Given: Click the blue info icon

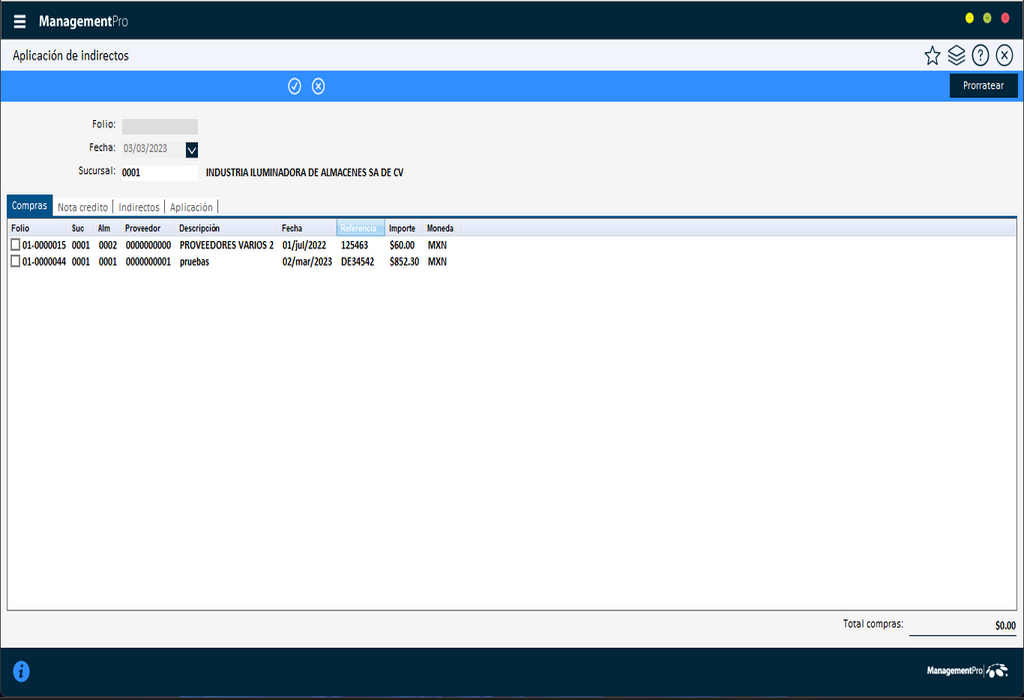Looking at the screenshot, I should [x=21, y=671].
